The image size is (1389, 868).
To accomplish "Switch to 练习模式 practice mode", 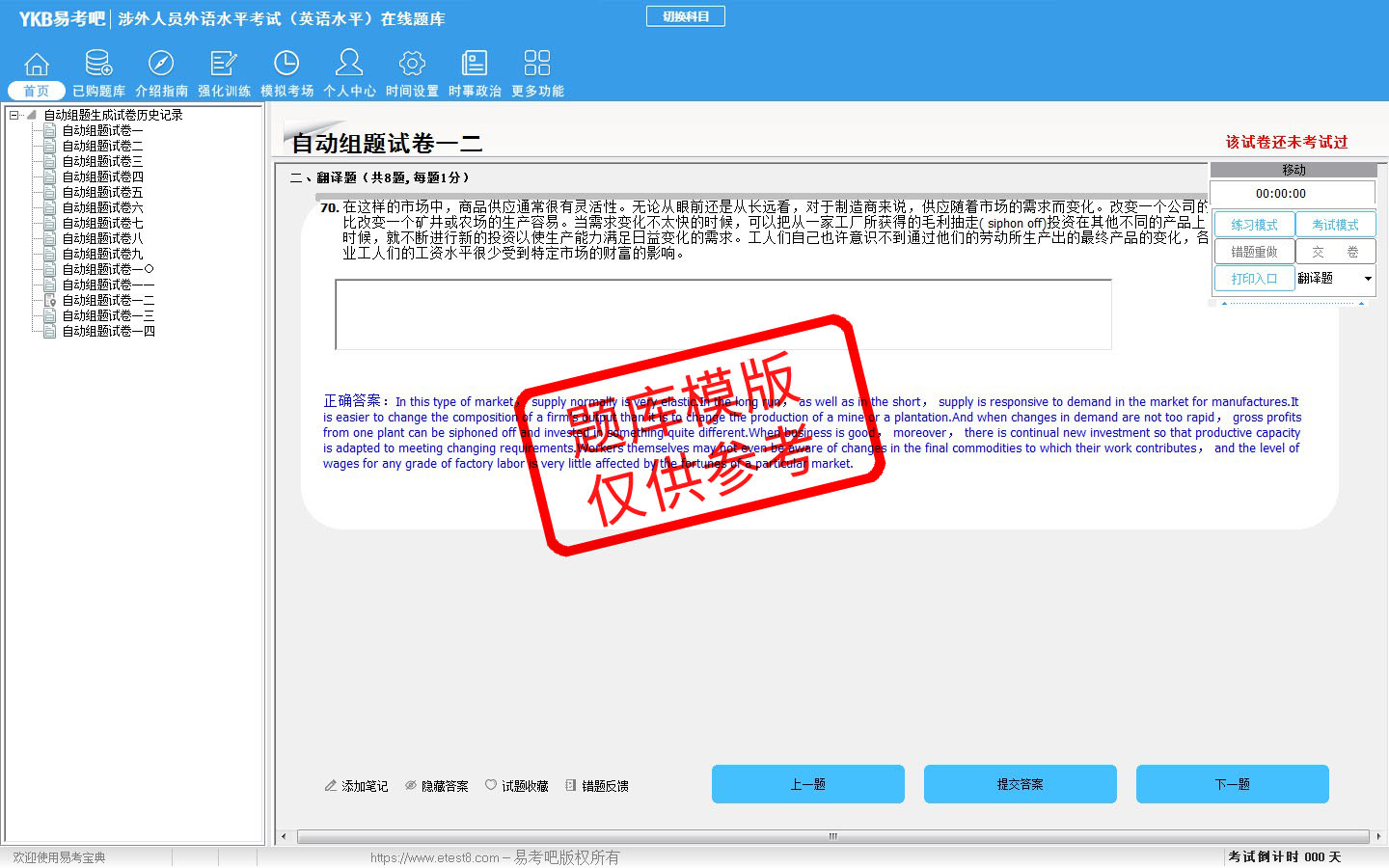I will [1253, 225].
